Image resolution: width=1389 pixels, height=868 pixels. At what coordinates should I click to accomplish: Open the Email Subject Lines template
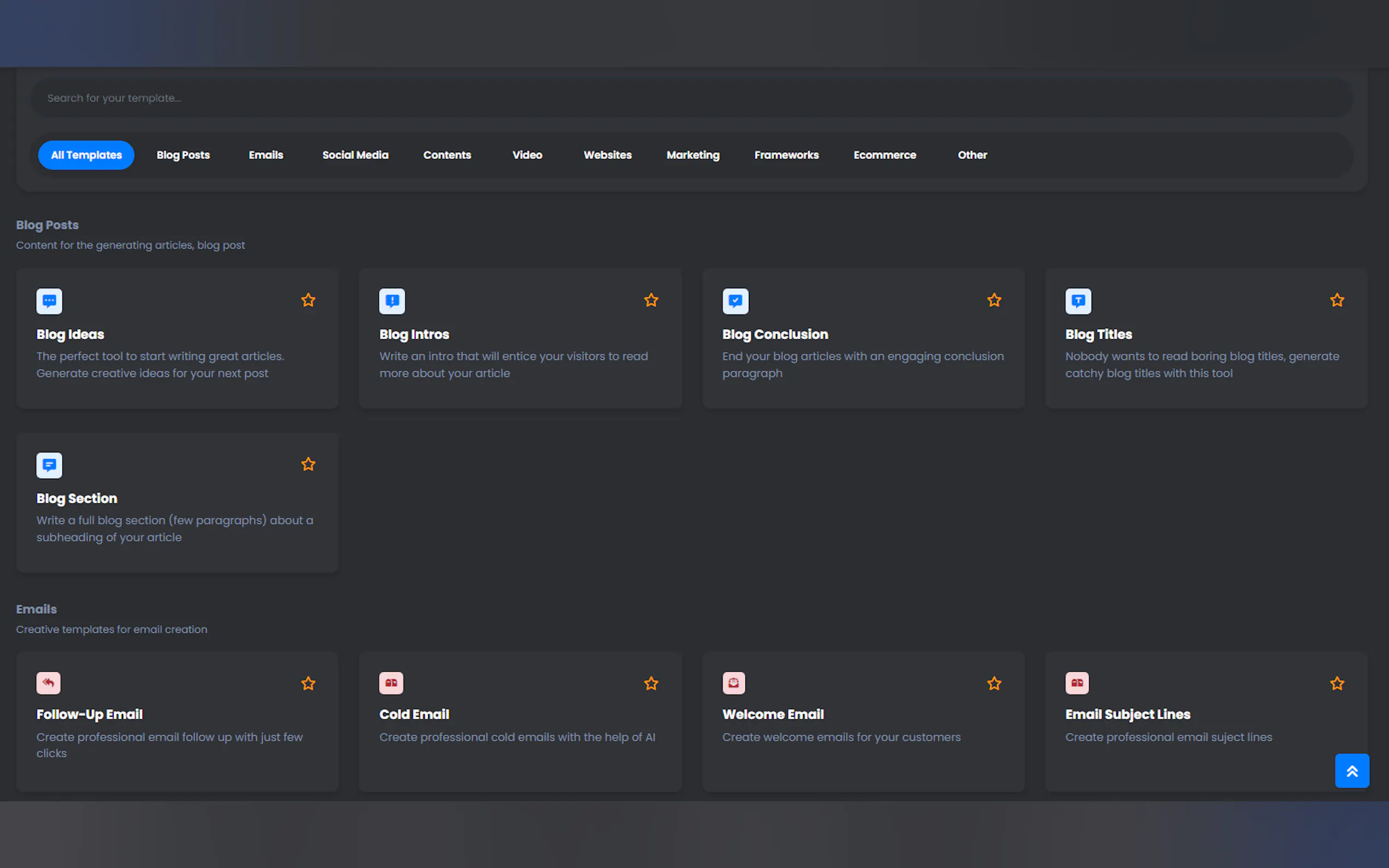coord(1127,715)
